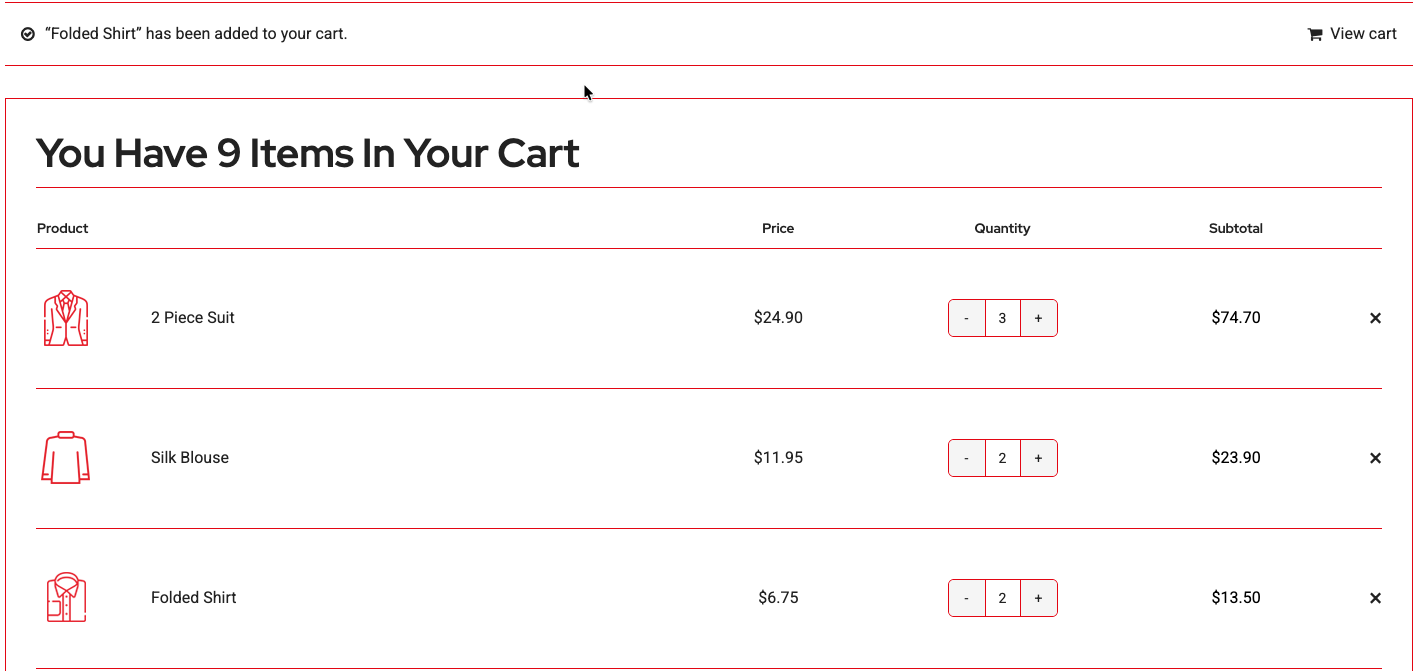The height and width of the screenshot is (671, 1421).
Task: Click the Folded Shirt quantity field
Action: point(1002,598)
